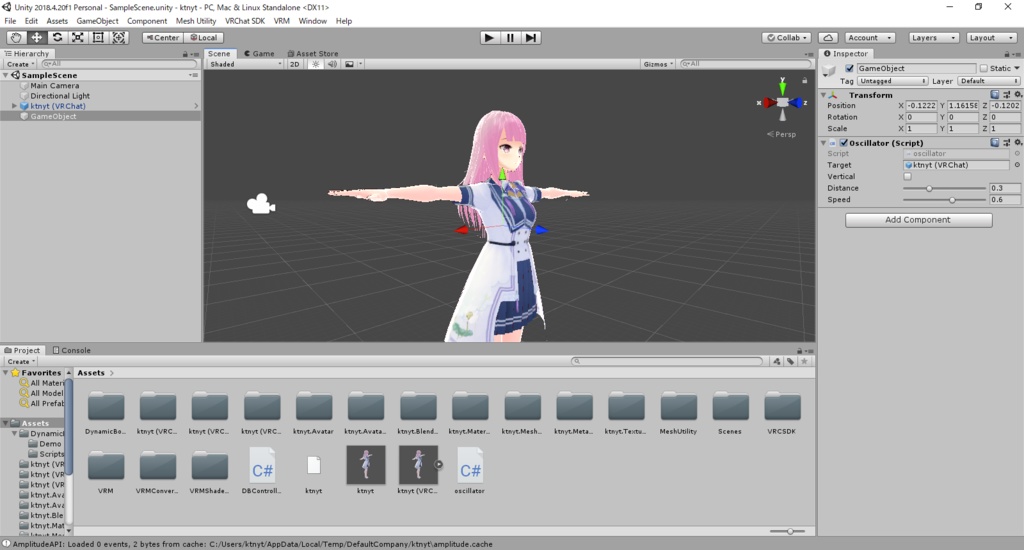Screen dimensions: 1024x550
Task: Open oscillator C# script asset
Action: click(x=470, y=470)
